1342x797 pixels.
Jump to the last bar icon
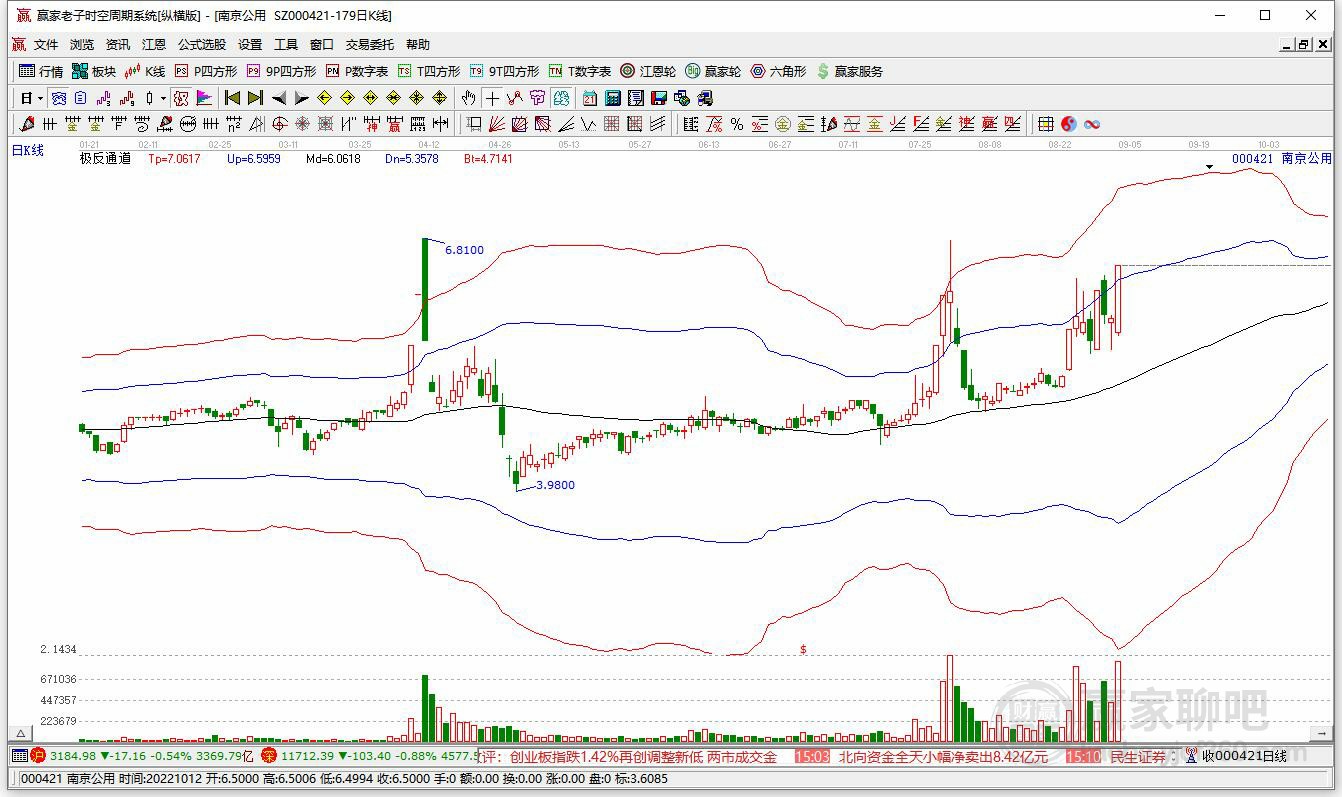pos(255,98)
